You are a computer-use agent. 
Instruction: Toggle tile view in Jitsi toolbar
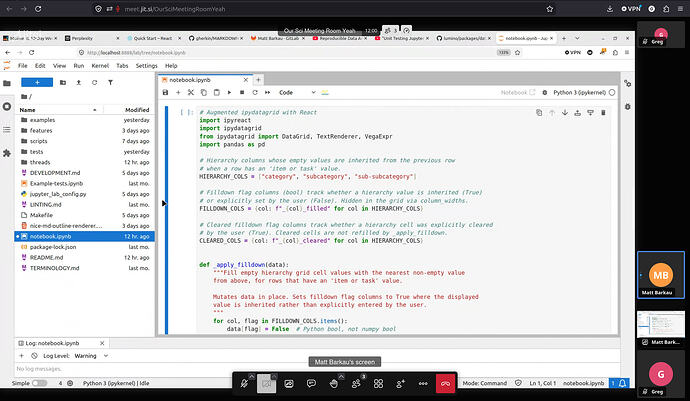(x=378, y=383)
